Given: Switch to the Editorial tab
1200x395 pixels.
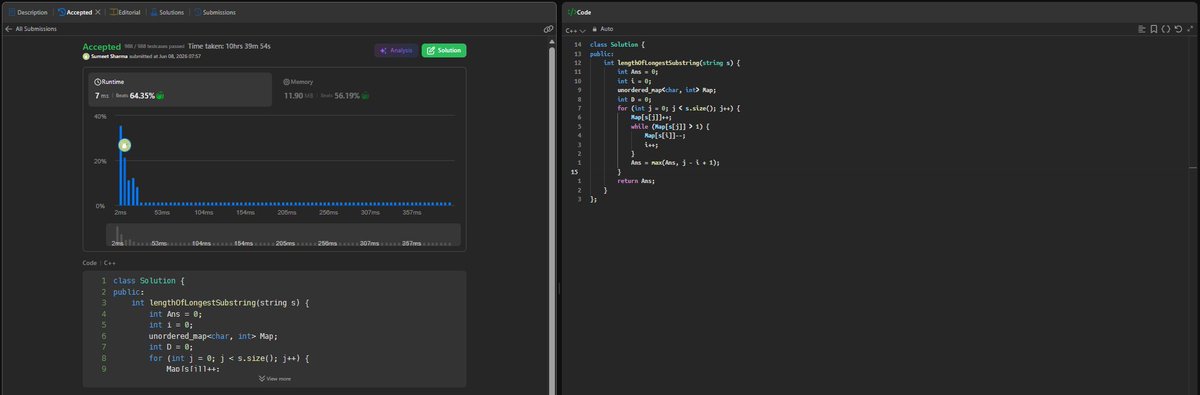Looking at the screenshot, I should tap(124, 12).
